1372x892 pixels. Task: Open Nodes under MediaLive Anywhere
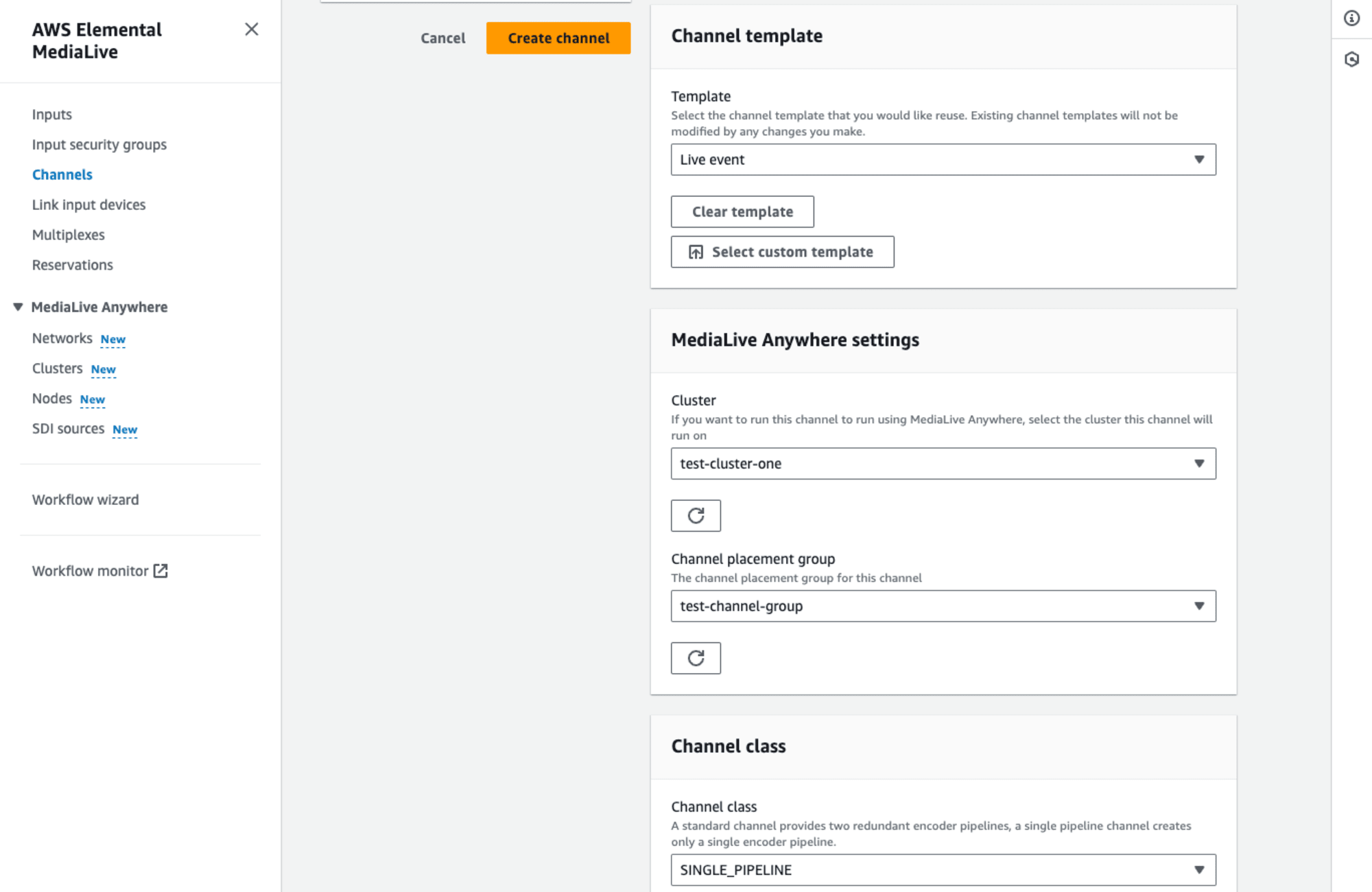52,399
